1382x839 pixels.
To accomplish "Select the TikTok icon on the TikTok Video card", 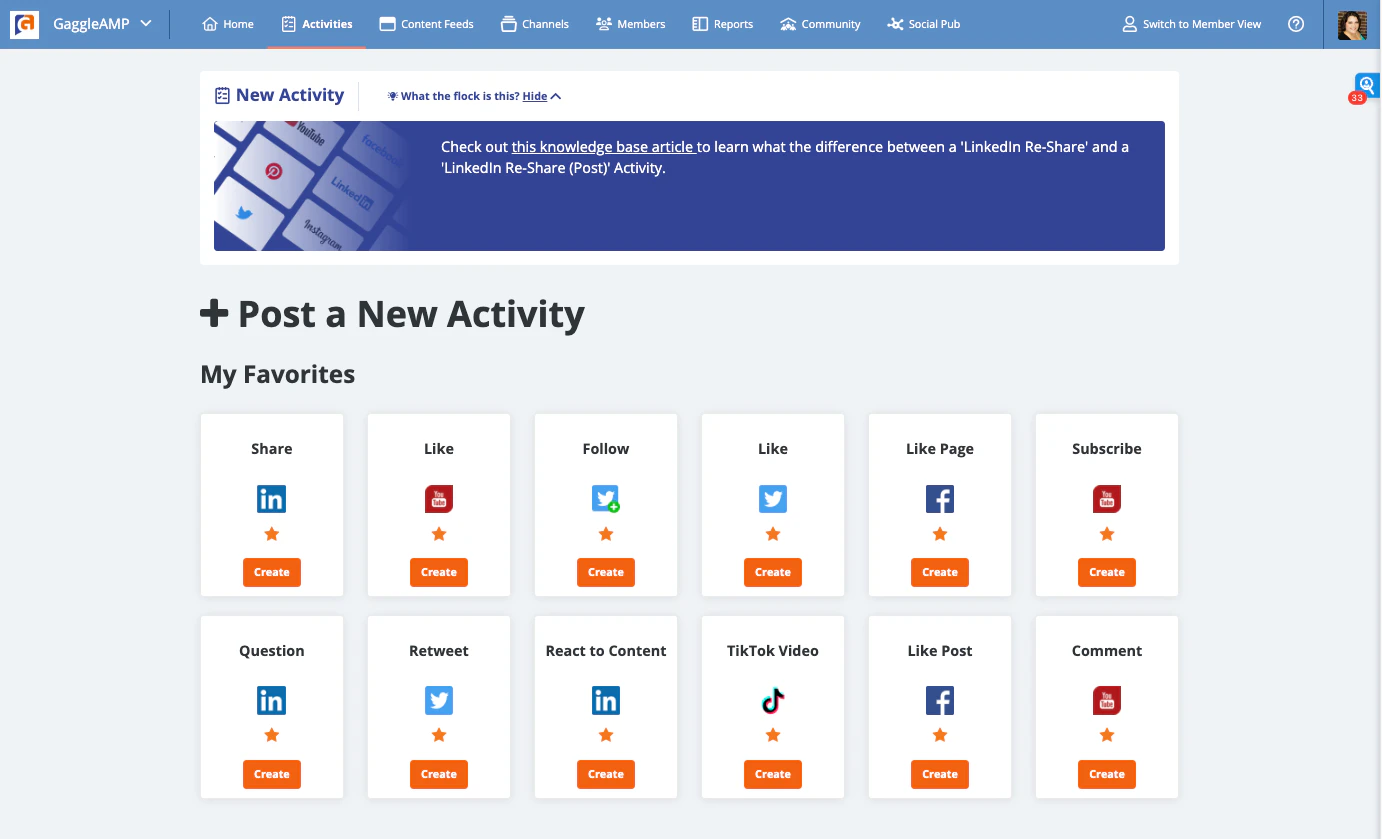I will coord(772,700).
